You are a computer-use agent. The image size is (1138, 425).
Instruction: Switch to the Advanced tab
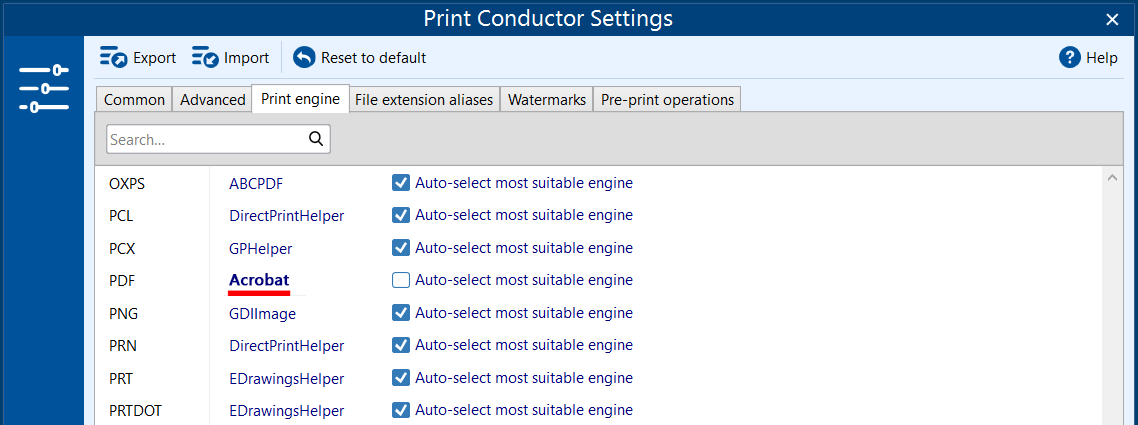pos(213,99)
